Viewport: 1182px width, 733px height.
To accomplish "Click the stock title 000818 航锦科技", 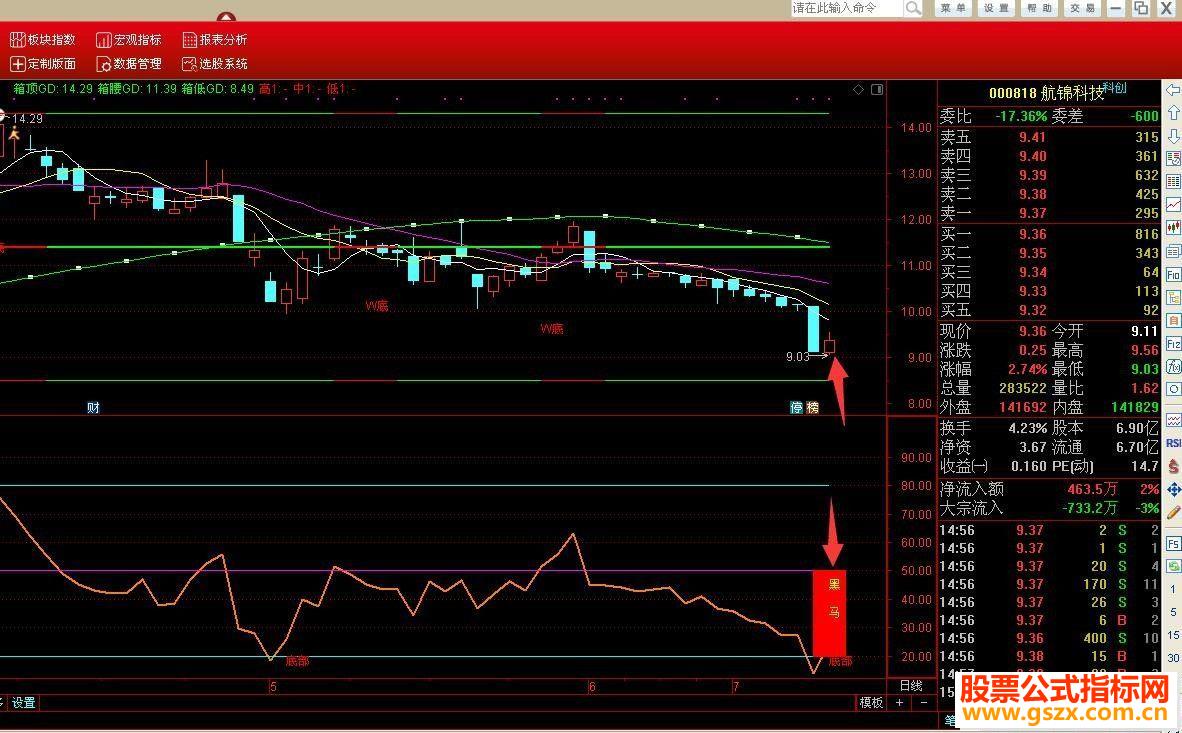I will tap(1046, 94).
